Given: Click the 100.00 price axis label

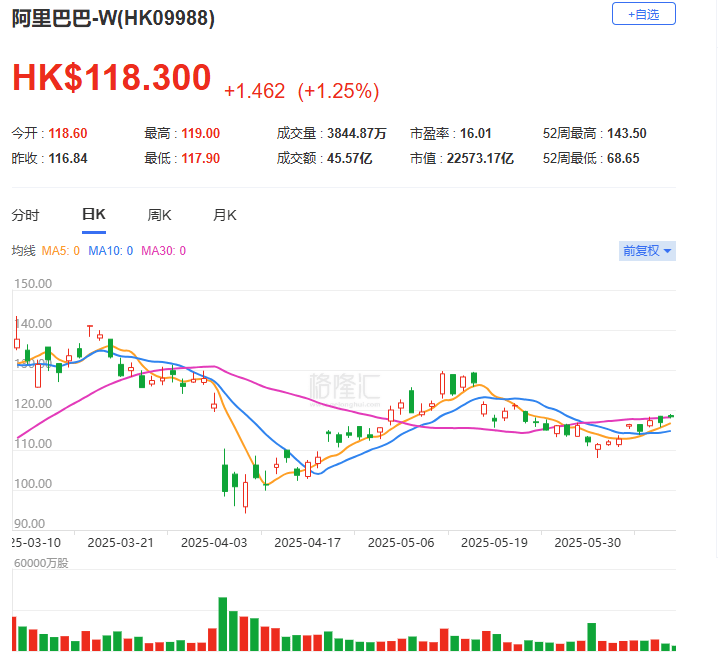Looking at the screenshot, I should (x=33, y=484).
